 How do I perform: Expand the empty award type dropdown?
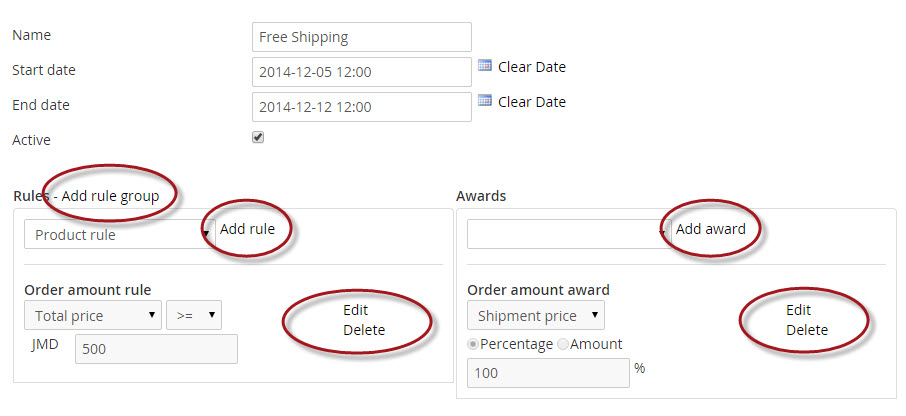[569, 234]
